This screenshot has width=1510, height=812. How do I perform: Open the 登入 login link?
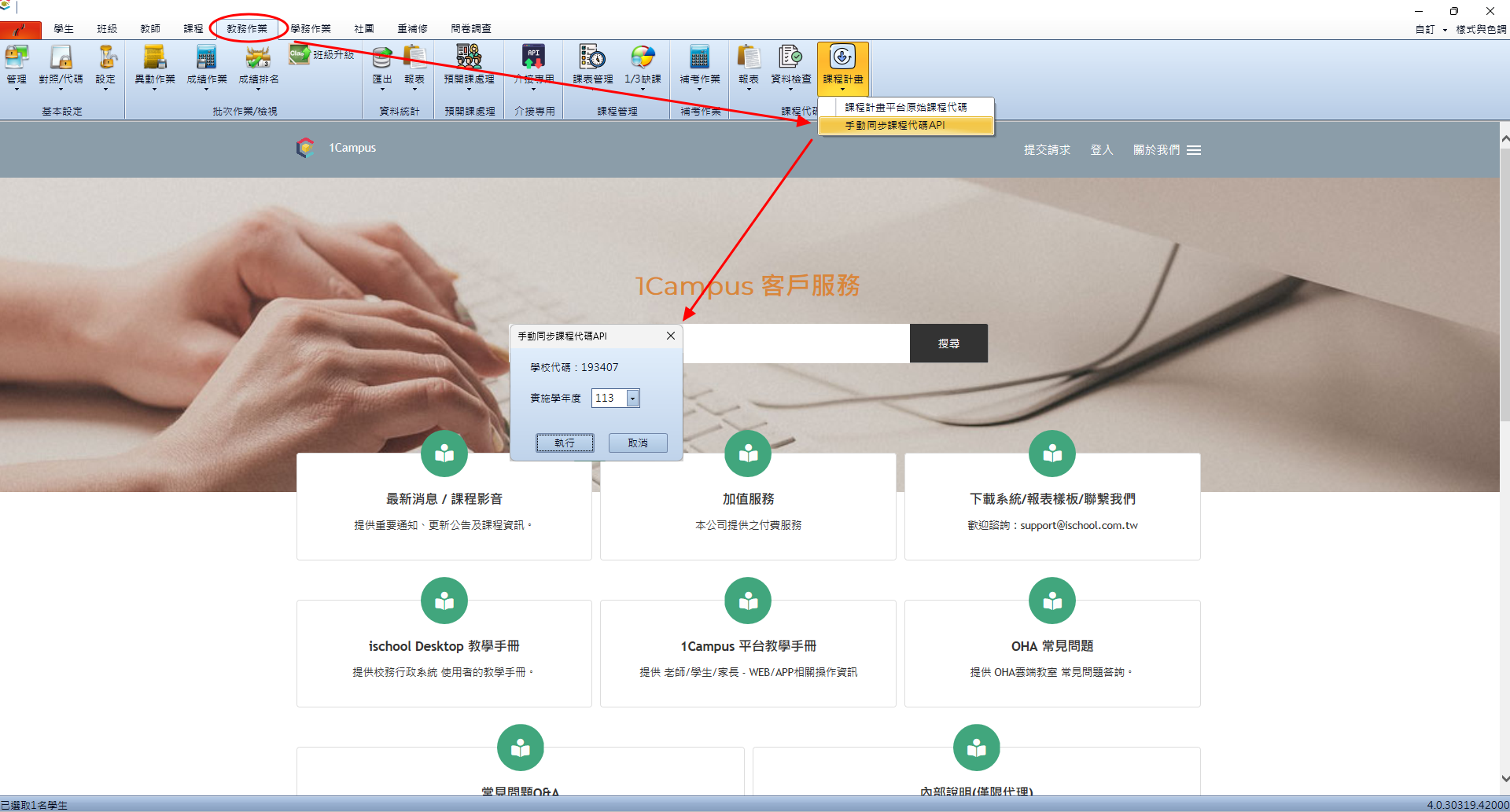[1102, 150]
